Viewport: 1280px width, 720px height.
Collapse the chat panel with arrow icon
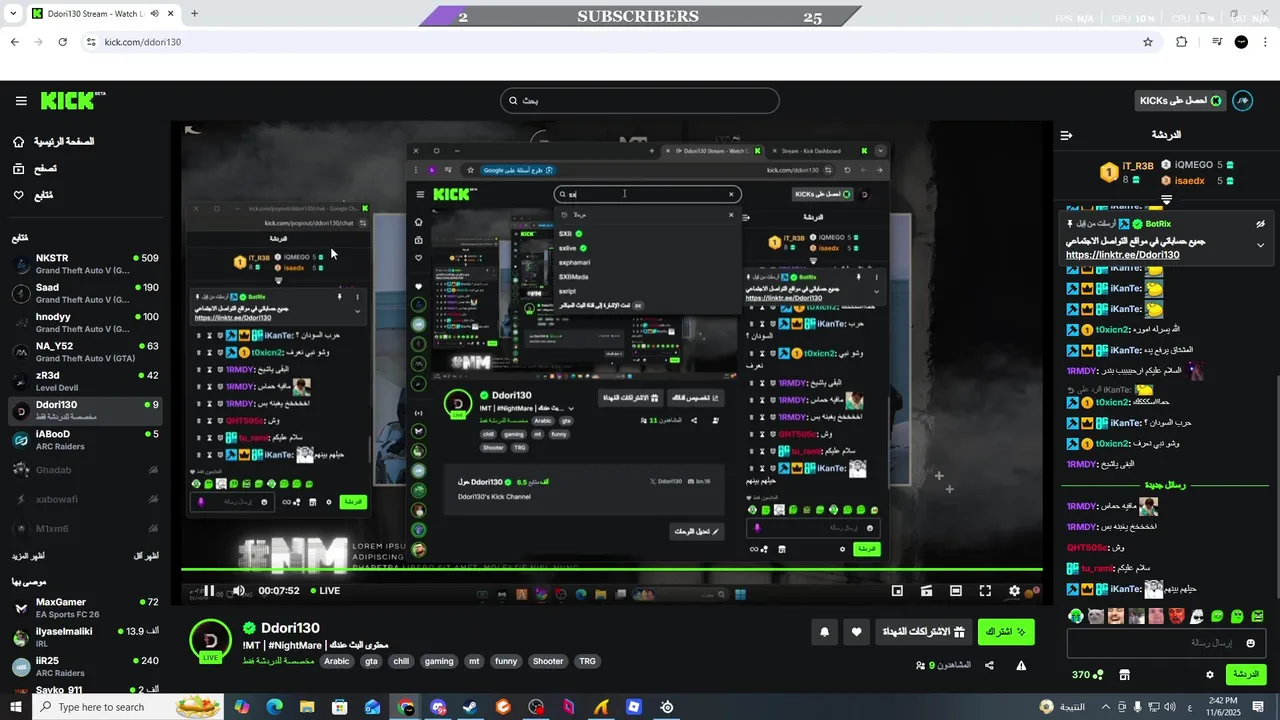pos(1066,135)
